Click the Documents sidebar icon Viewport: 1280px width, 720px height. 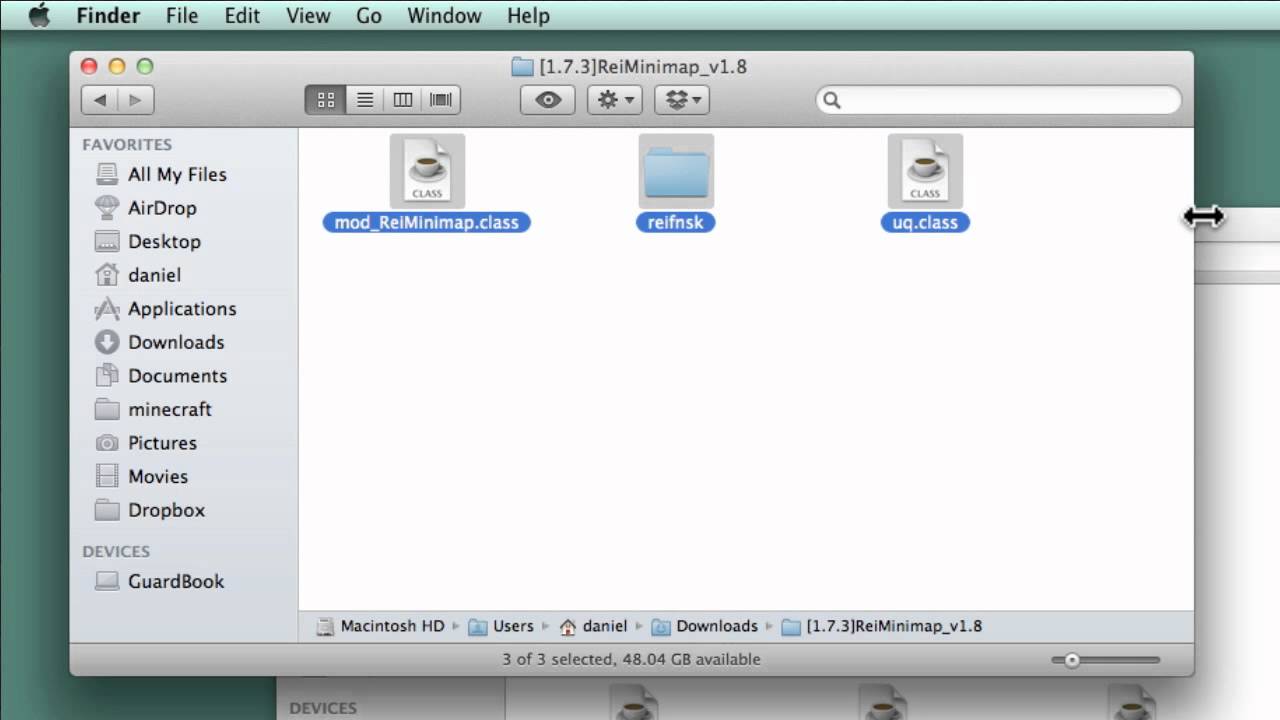(107, 376)
